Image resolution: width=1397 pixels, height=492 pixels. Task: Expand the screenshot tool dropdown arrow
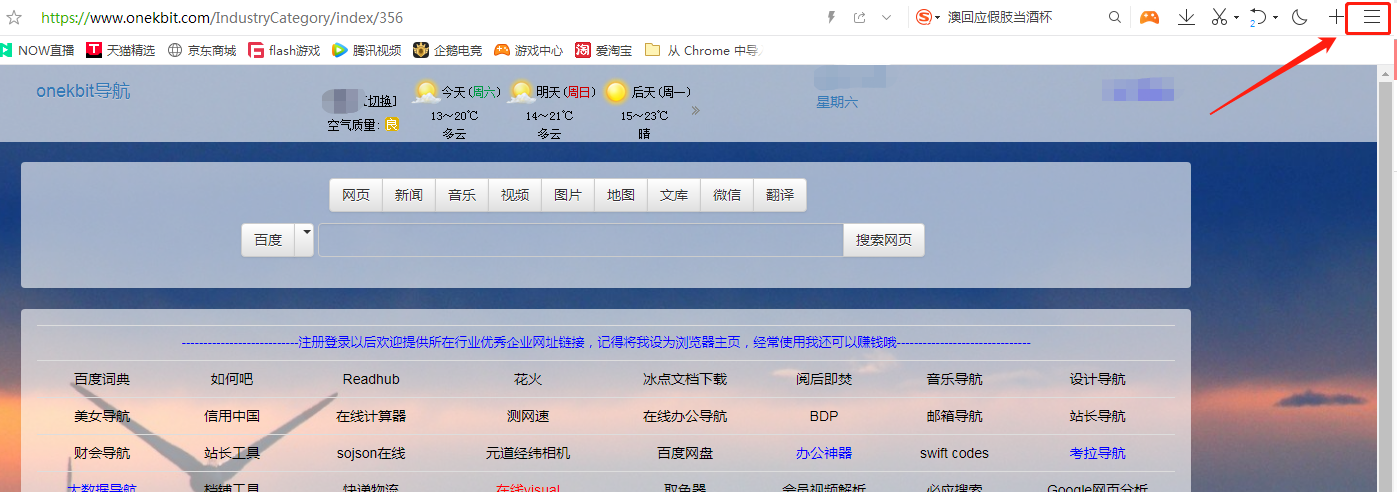(x=1236, y=18)
